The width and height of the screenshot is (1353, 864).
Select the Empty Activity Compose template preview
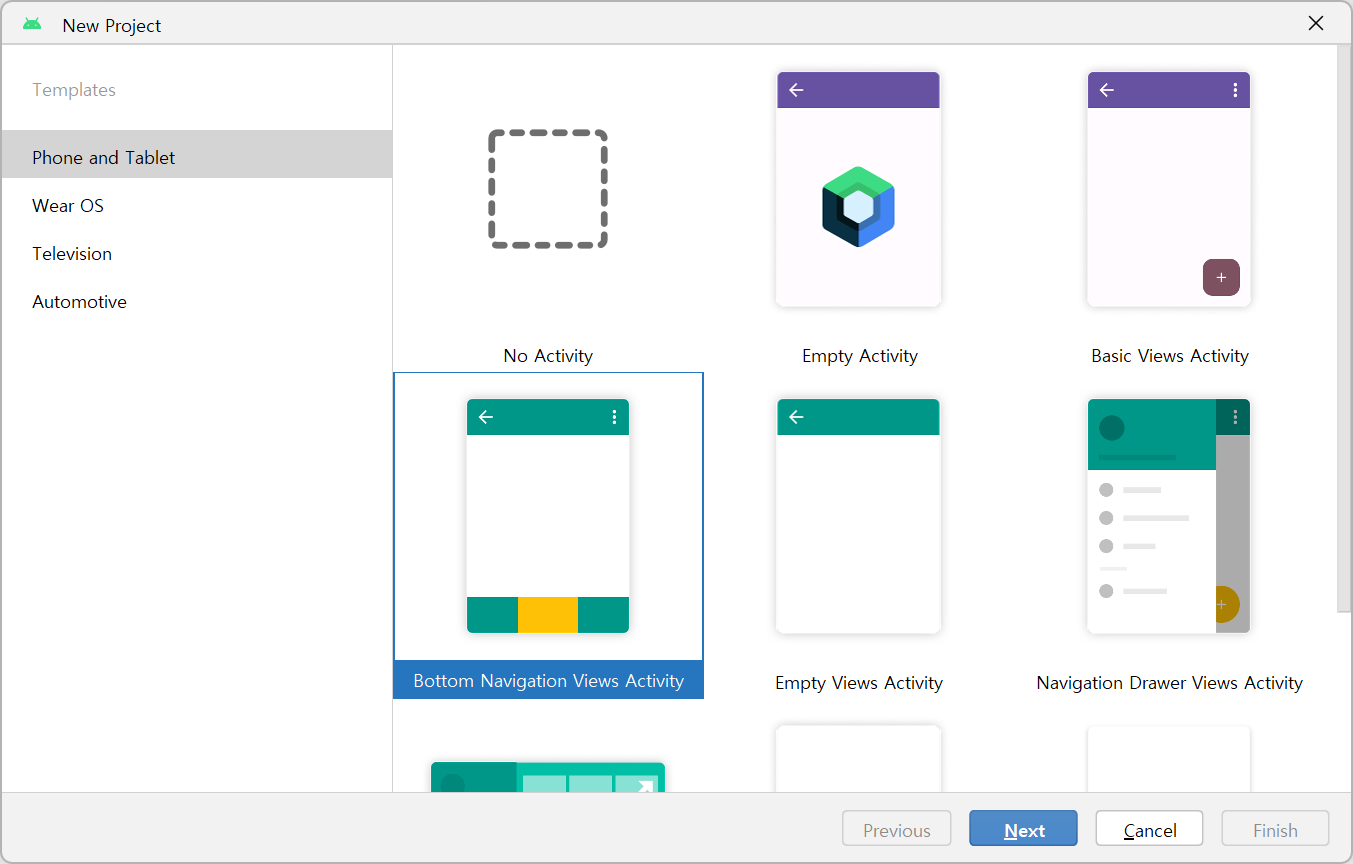[858, 189]
